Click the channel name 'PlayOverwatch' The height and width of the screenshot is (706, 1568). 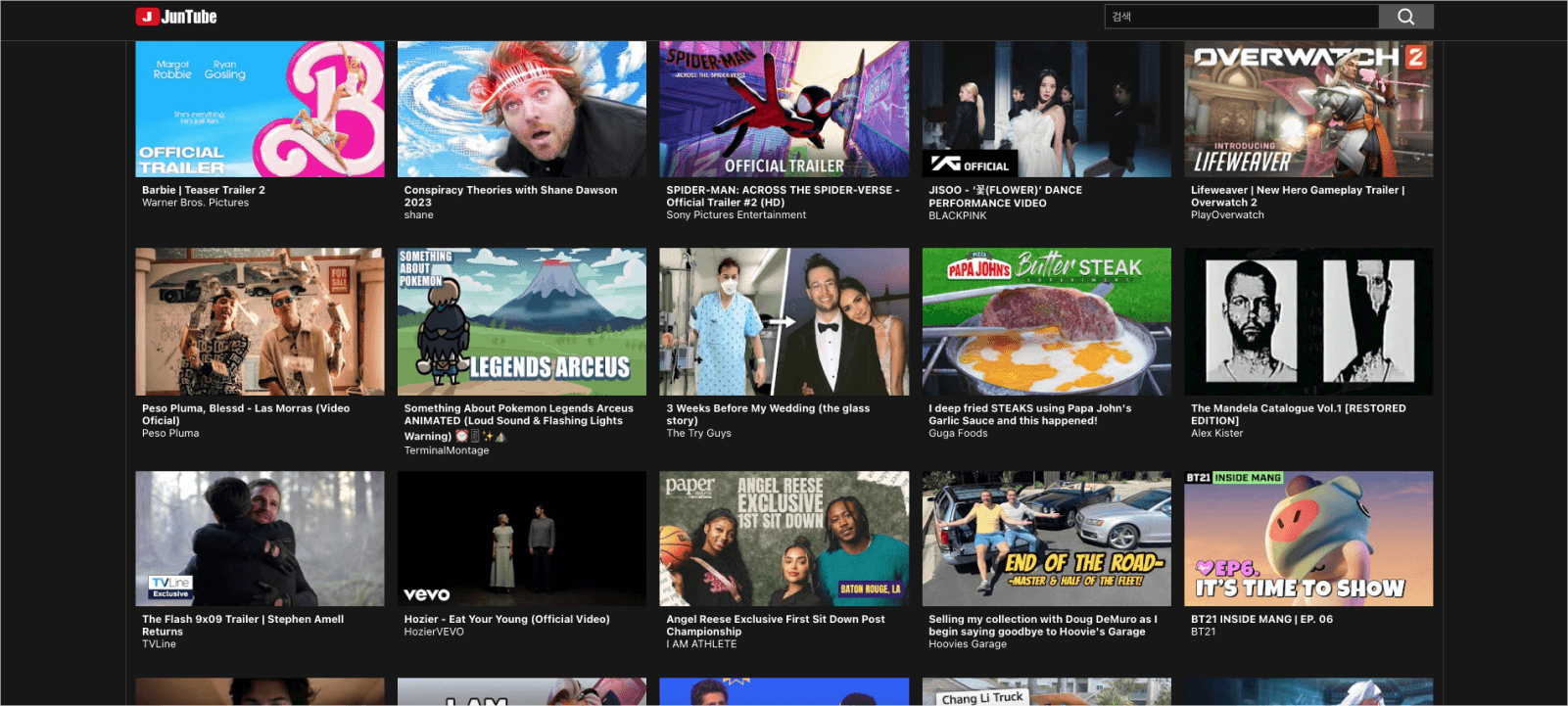coord(1227,215)
